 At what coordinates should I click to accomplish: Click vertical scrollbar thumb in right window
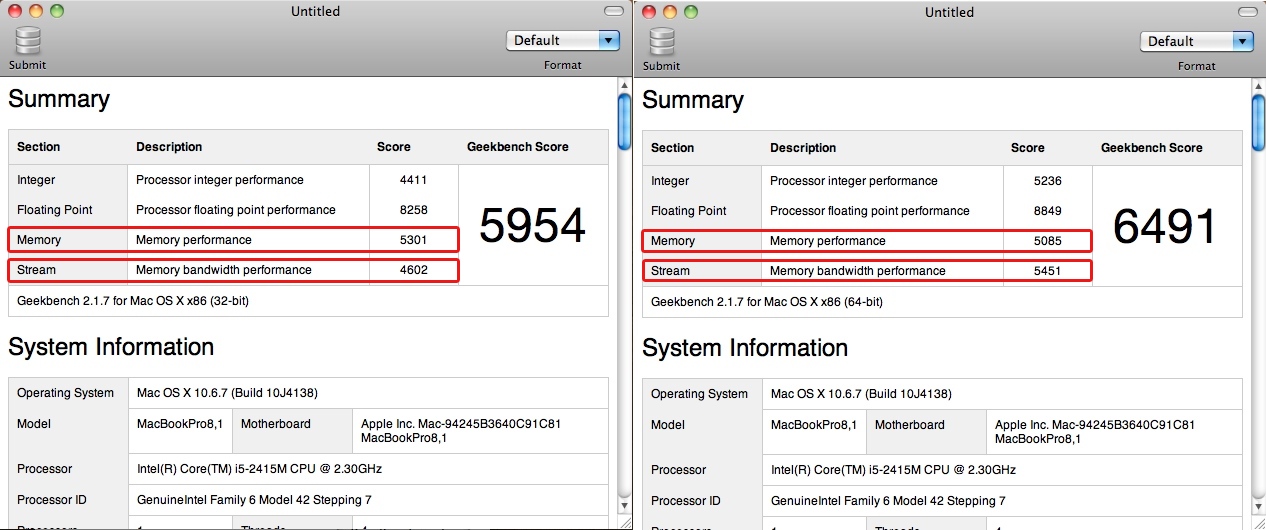click(x=1258, y=121)
